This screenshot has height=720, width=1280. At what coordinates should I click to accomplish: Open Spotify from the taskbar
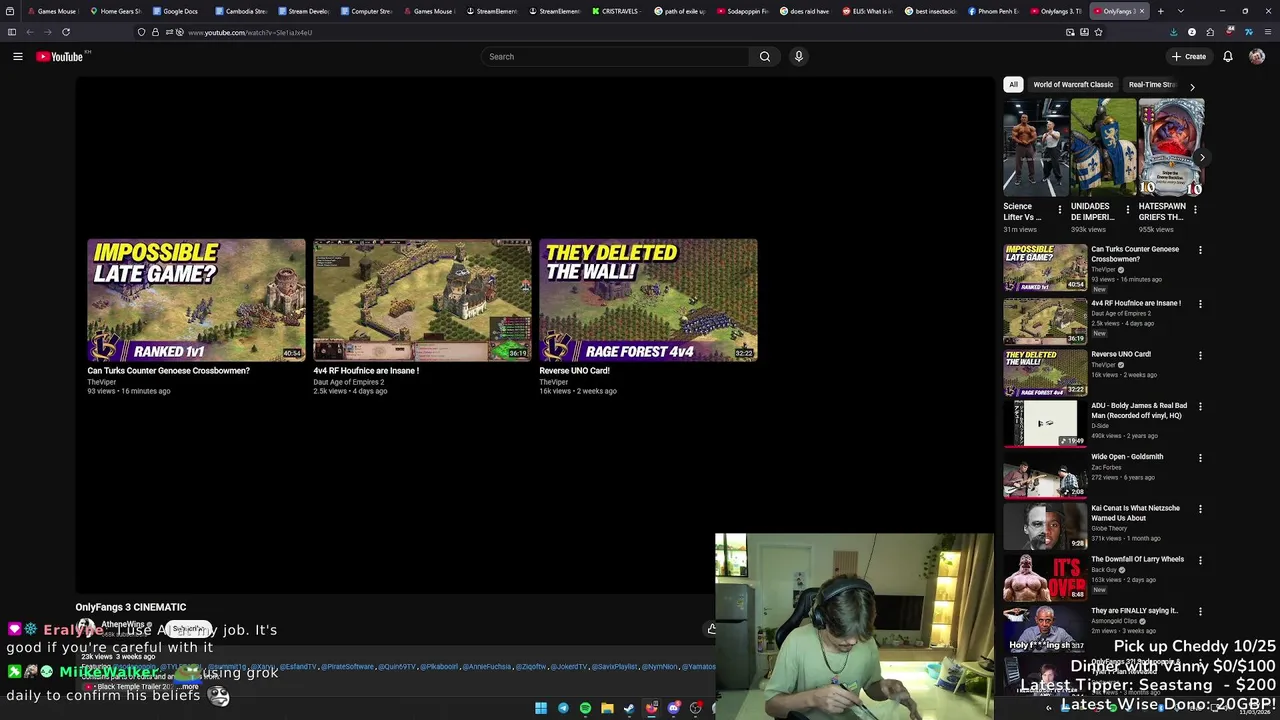585,708
